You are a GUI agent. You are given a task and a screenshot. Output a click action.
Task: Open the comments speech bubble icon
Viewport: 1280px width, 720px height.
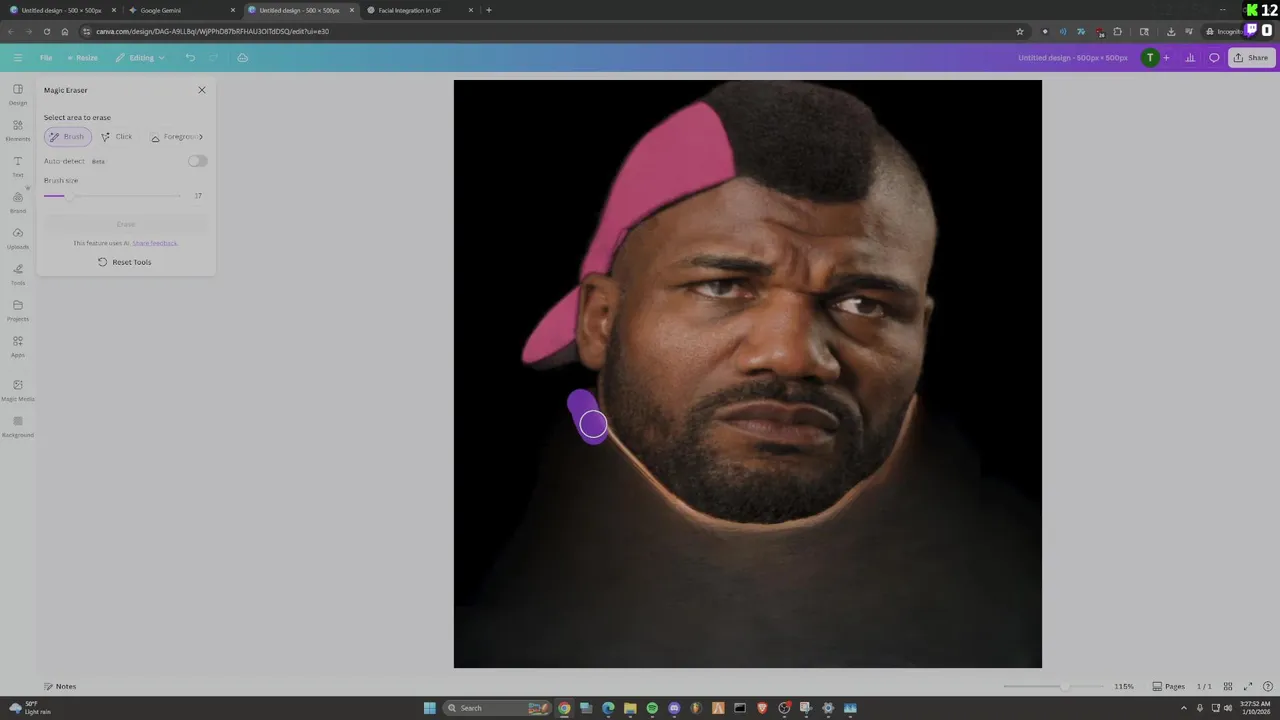pyautogui.click(x=1214, y=58)
